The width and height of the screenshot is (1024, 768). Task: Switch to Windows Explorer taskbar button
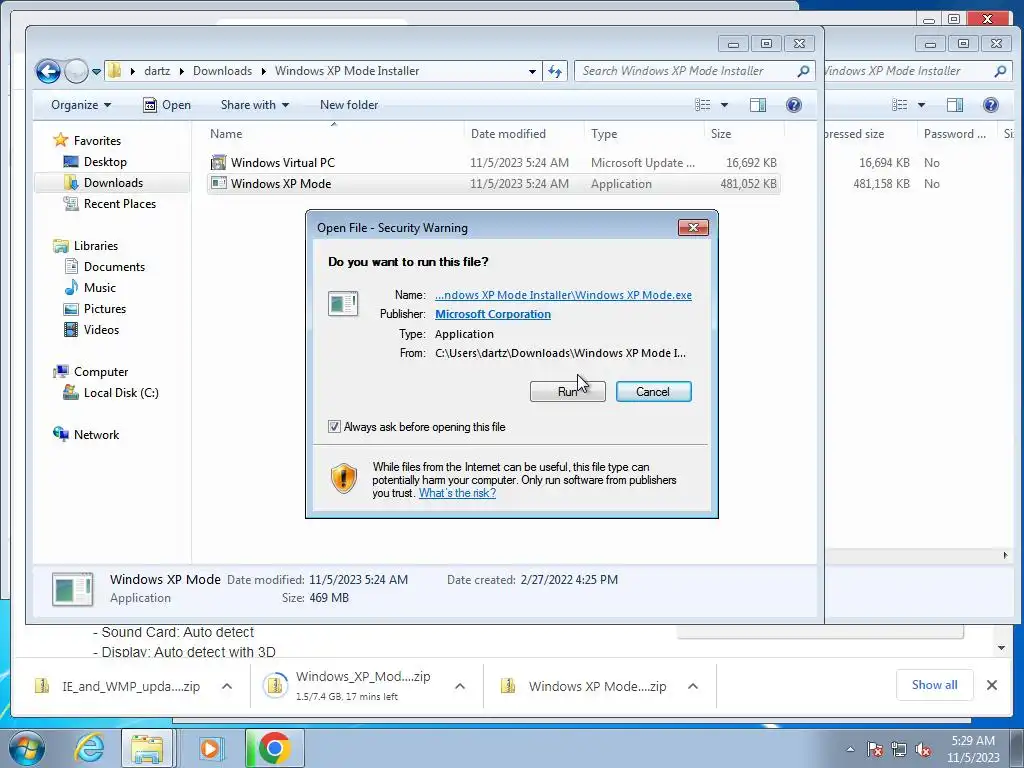148,748
